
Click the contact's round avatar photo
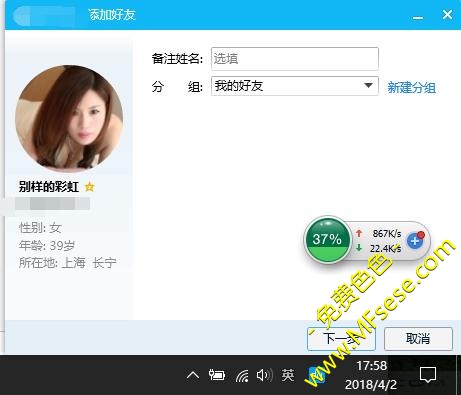(69, 117)
